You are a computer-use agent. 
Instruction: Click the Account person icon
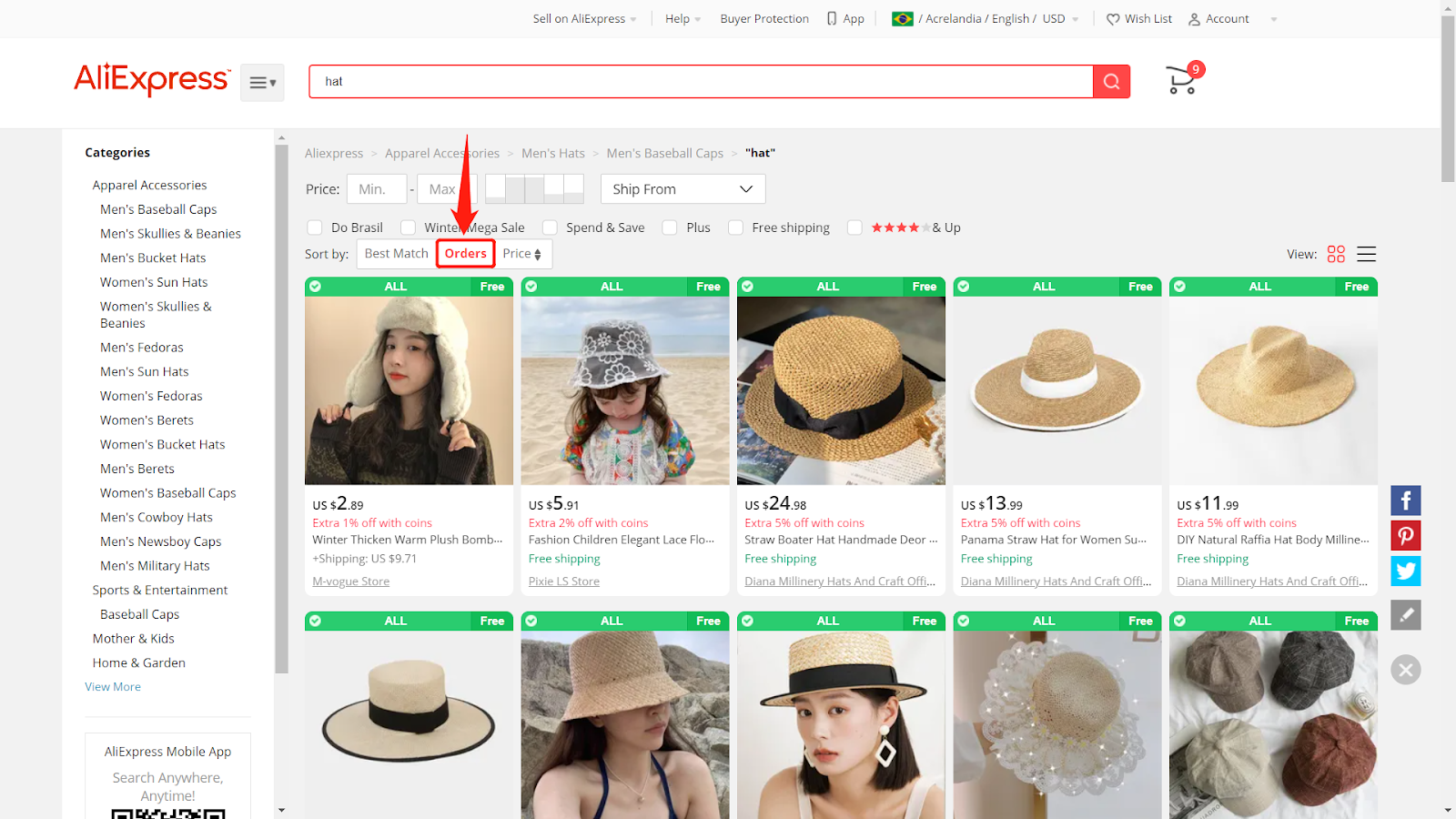1194,19
